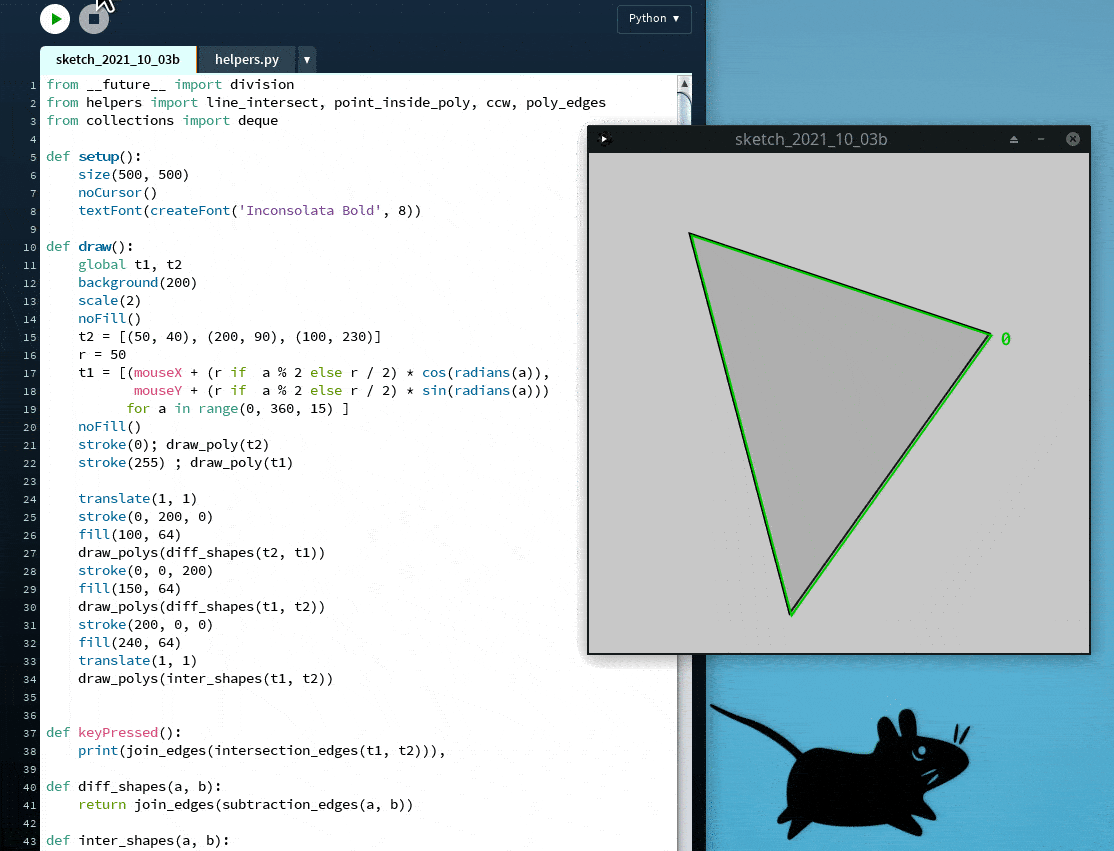Switch to the helpers.py tab
Viewport: 1114px width, 851px height.
click(x=246, y=60)
